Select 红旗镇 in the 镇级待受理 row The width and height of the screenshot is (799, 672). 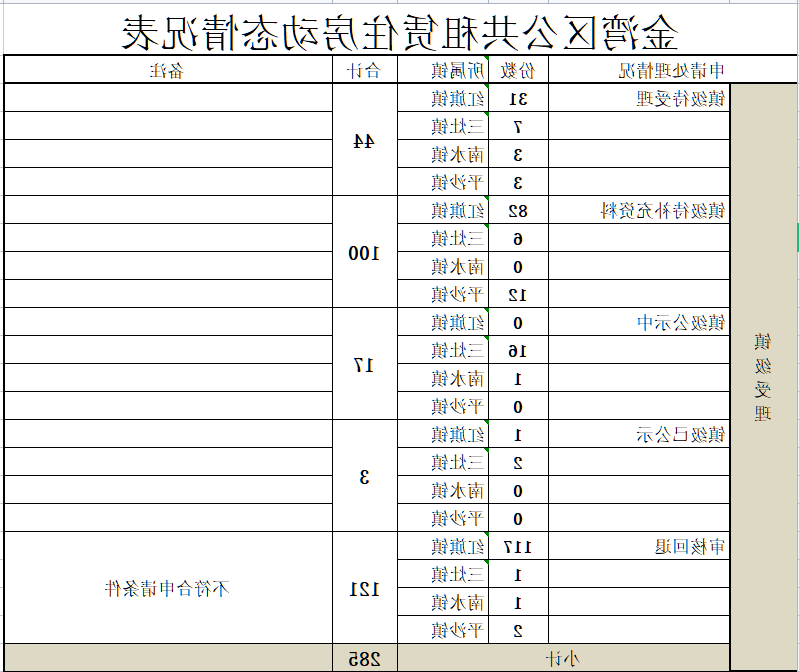point(443,98)
